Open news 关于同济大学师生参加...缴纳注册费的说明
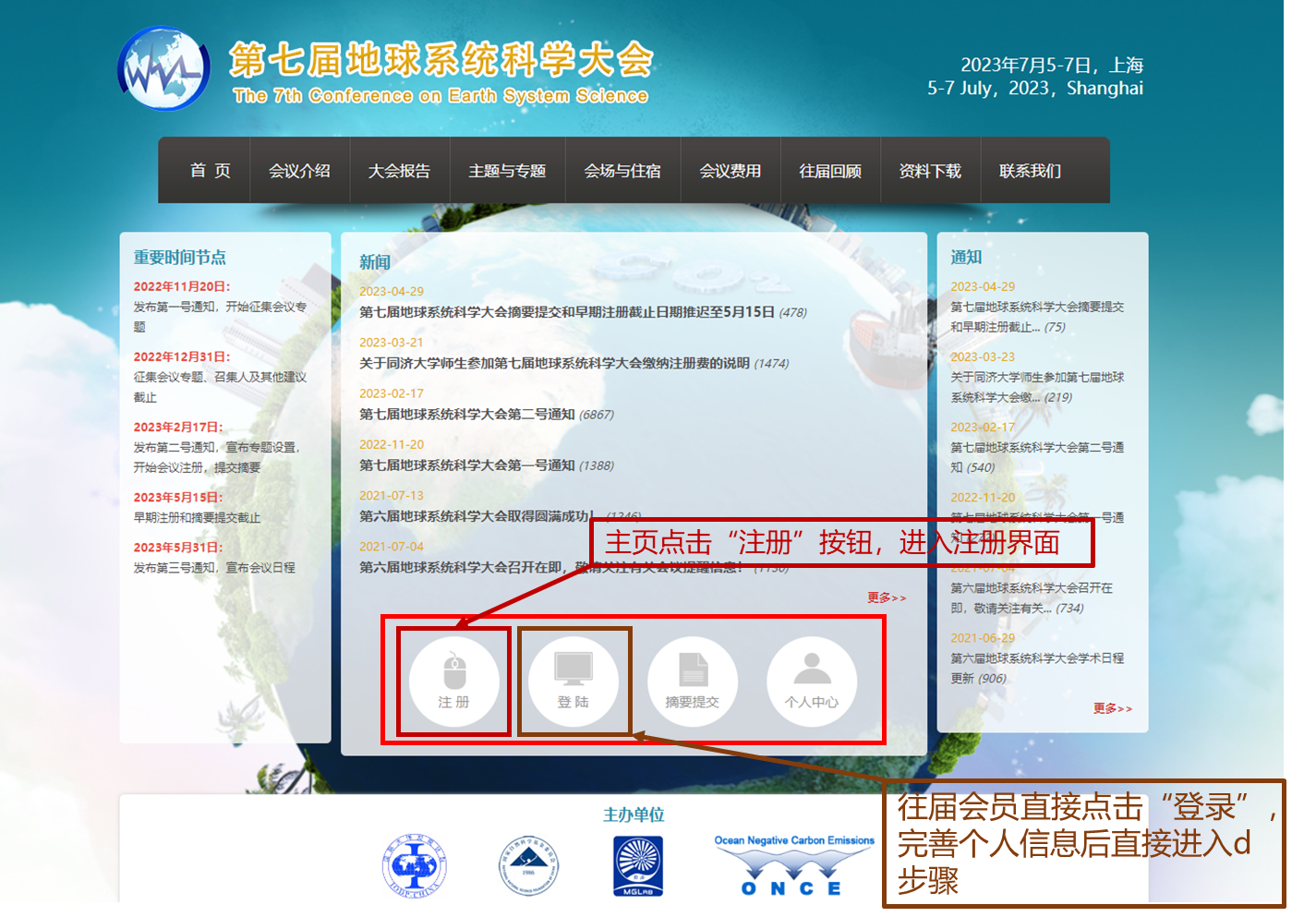This screenshot has height=917, width=1316. 554,363
